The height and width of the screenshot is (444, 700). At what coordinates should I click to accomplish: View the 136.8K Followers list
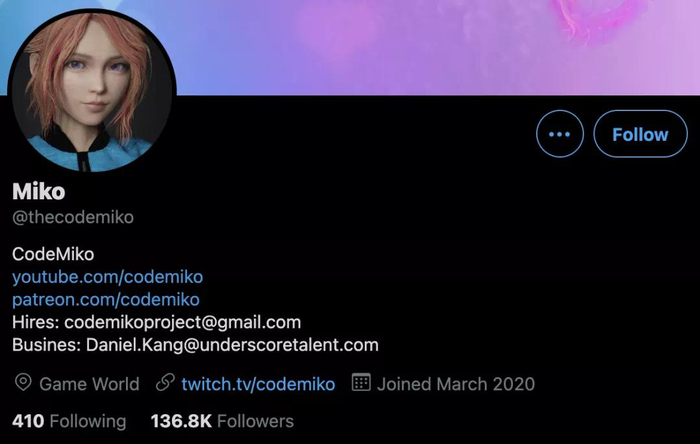click(222, 421)
